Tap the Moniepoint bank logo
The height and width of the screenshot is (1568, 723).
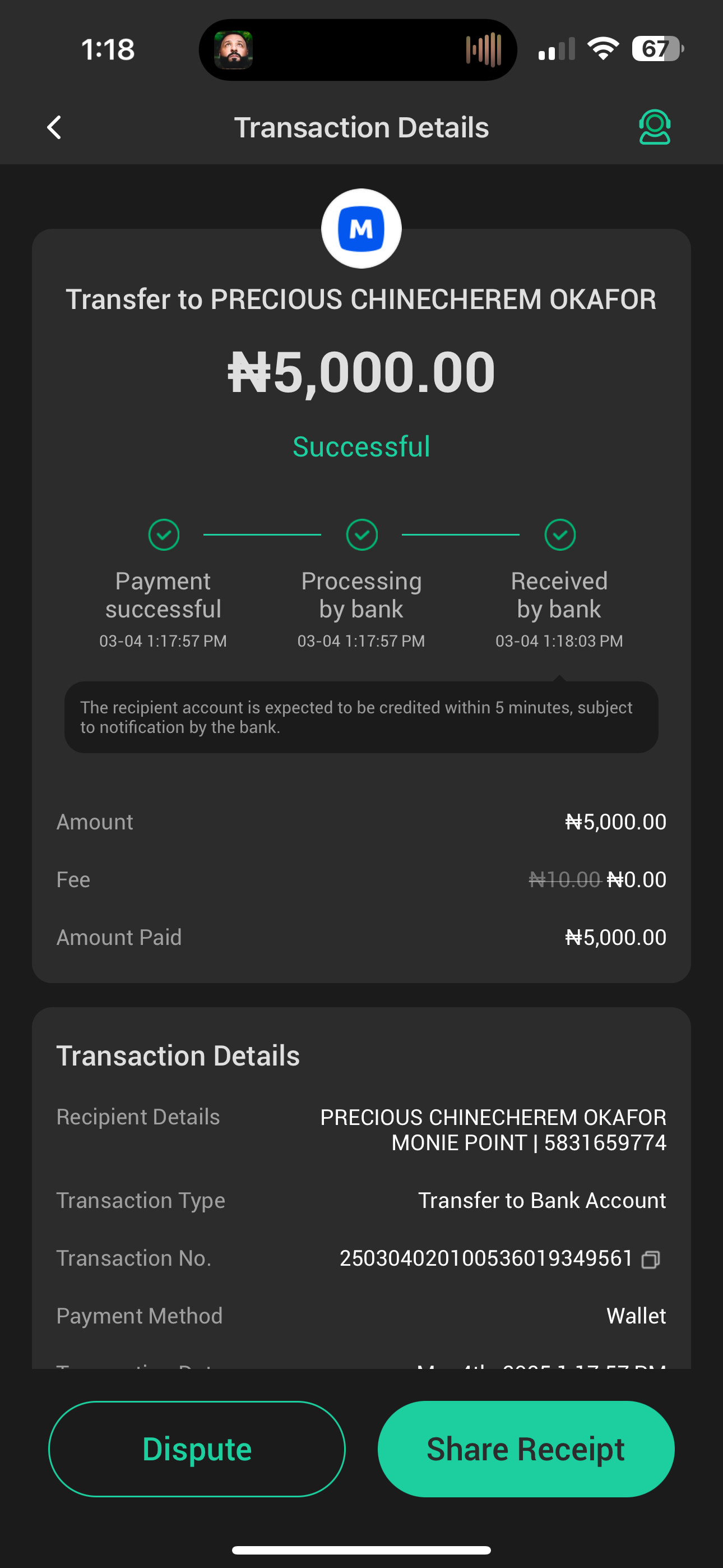pyautogui.click(x=361, y=229)
